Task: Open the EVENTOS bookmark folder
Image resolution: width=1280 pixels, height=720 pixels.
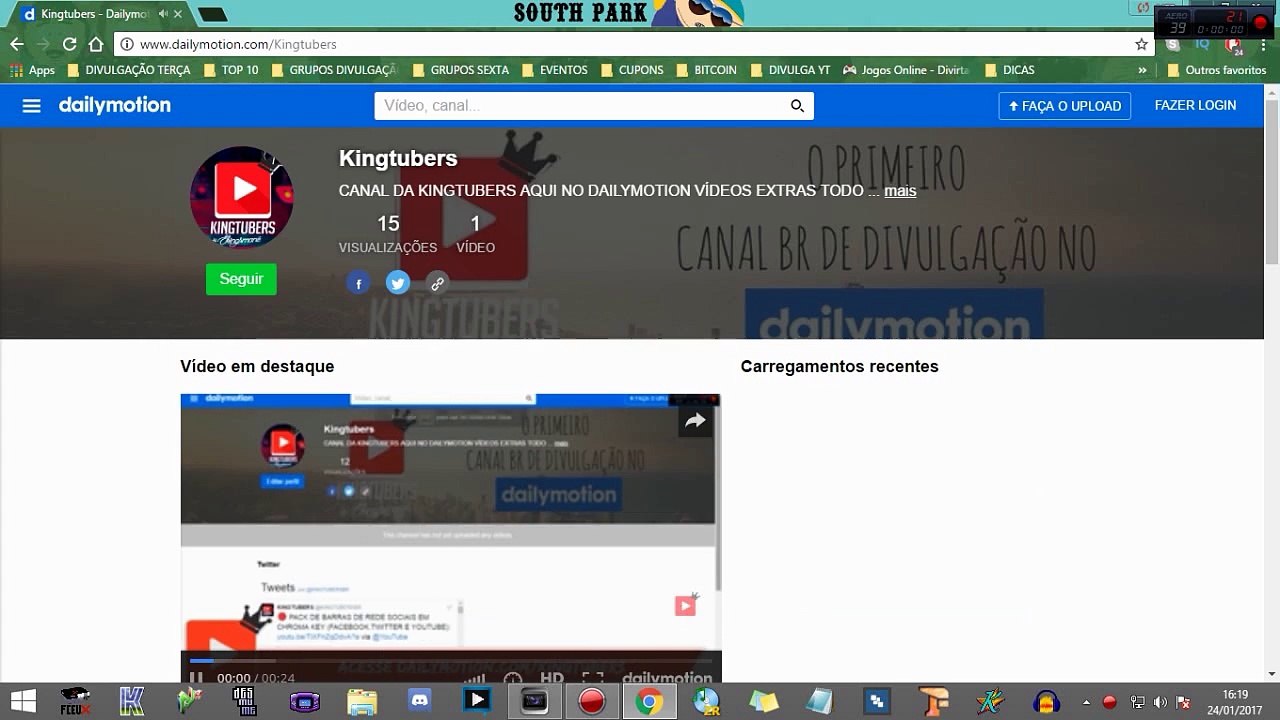Action: [x=553, y=70]
